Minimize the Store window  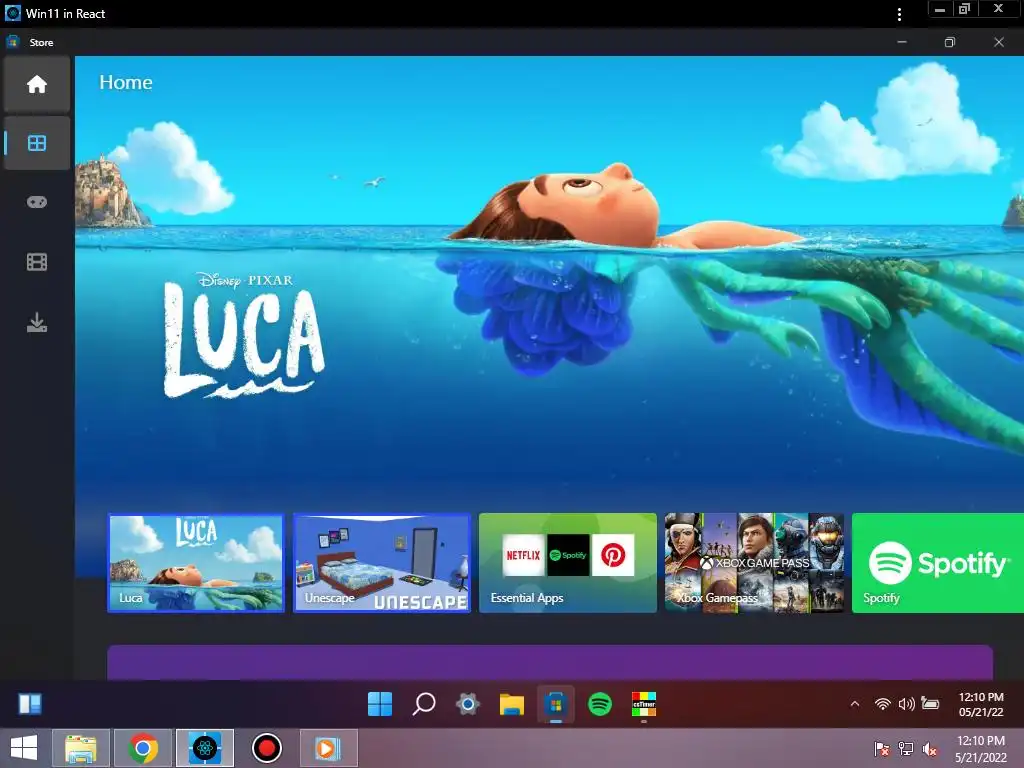point(902,42)
